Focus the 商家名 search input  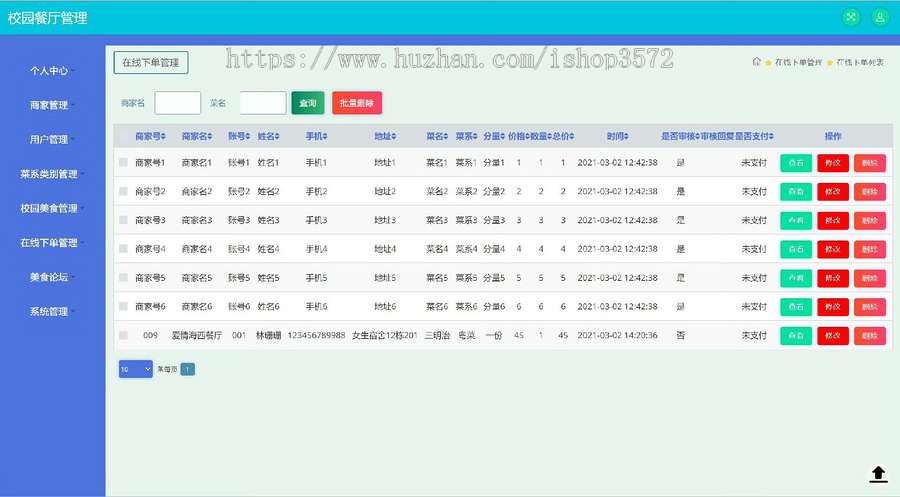178,103
